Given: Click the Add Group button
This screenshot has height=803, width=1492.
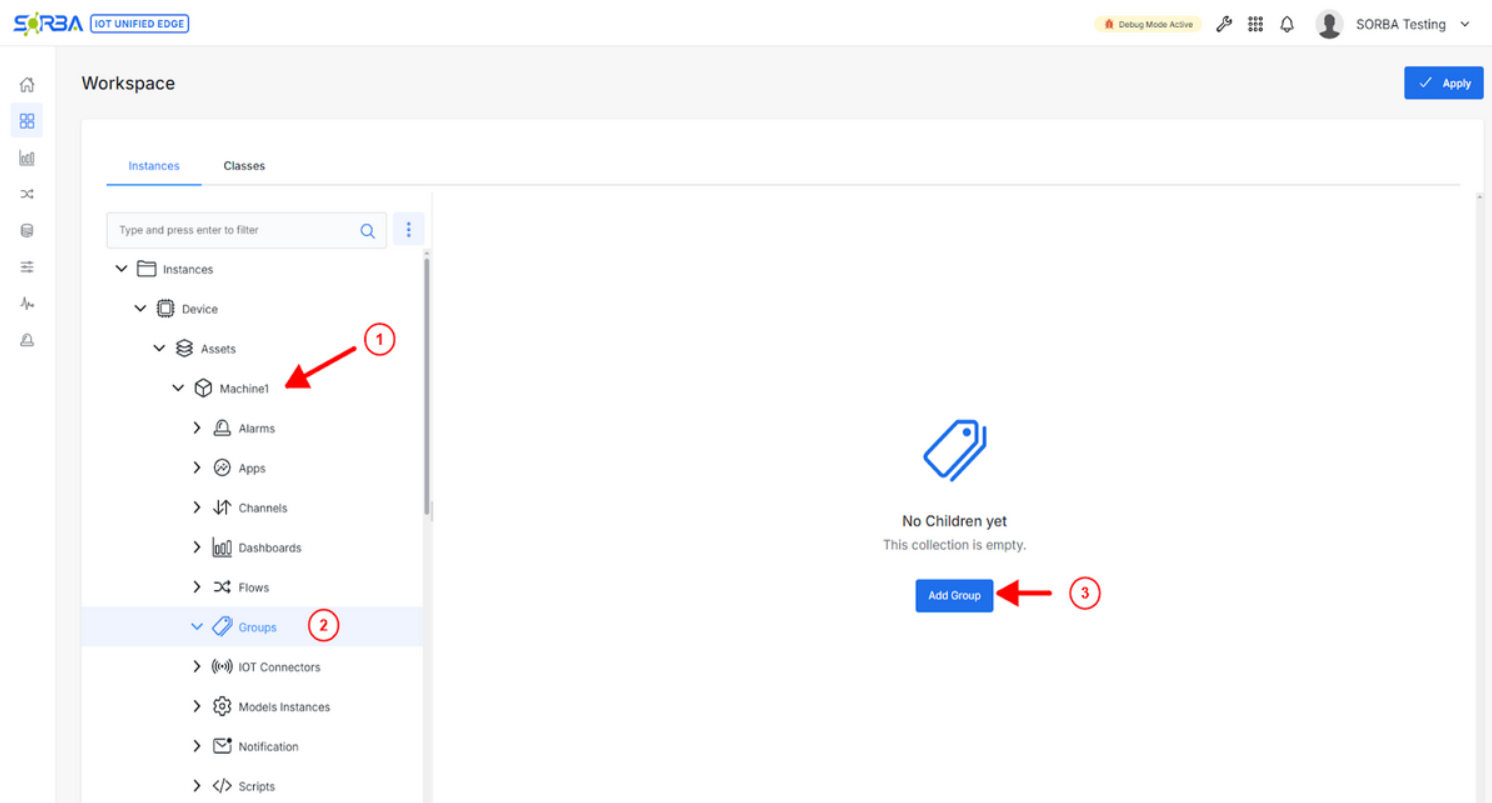Looking at the screenshot, I should point(954,596).
